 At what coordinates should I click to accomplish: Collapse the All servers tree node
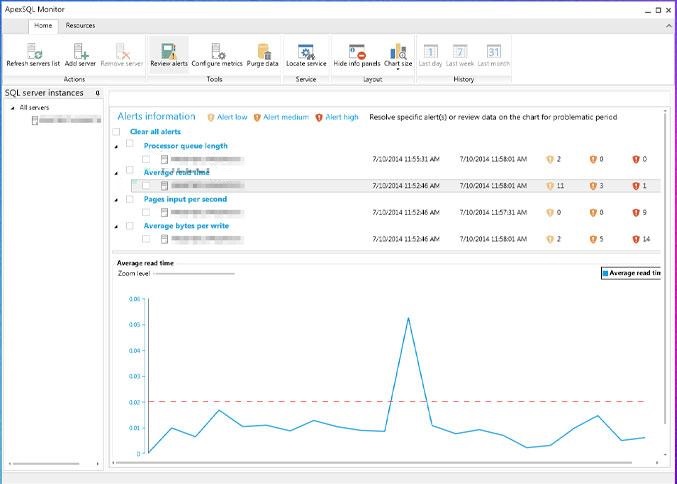click(13, 108)
